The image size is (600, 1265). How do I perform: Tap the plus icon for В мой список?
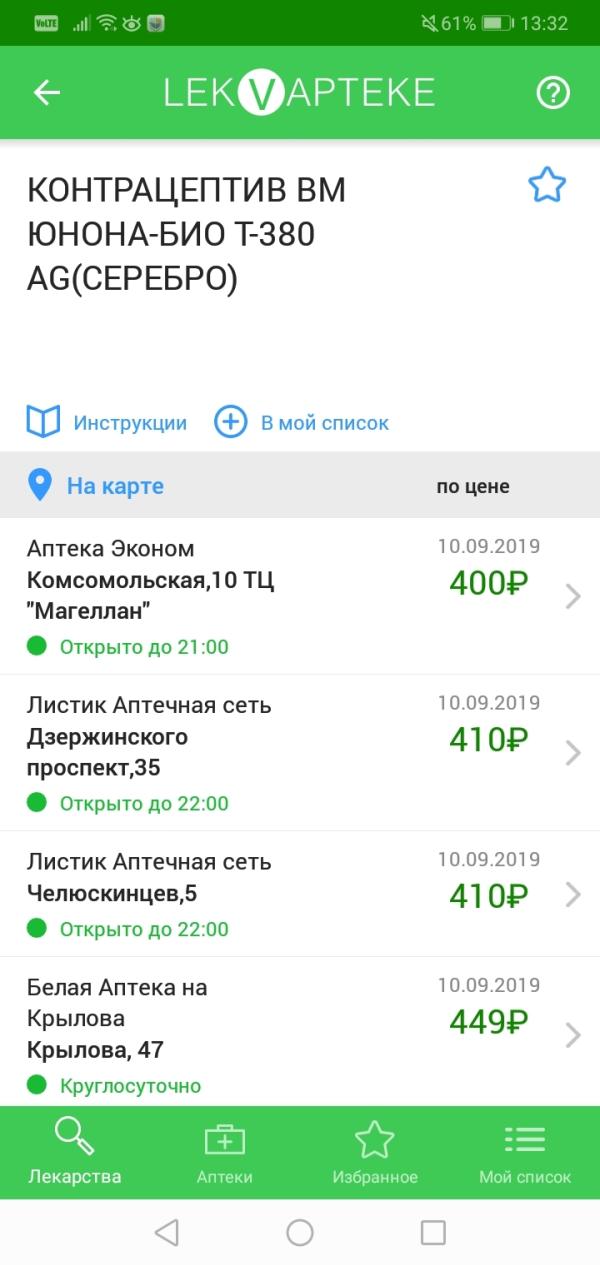pyautogui.click(x=231, y=422)
